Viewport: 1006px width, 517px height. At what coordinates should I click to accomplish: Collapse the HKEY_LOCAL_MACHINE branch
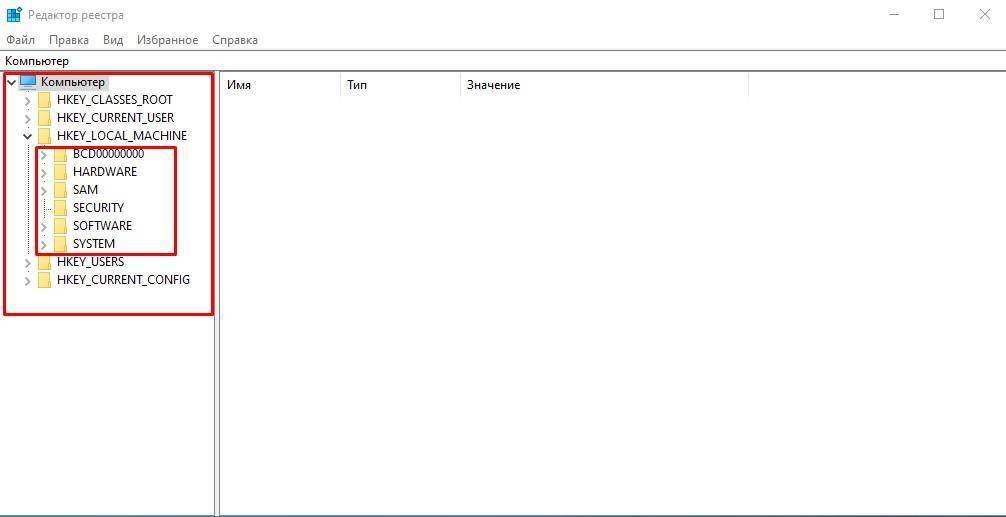click(27, 136)
